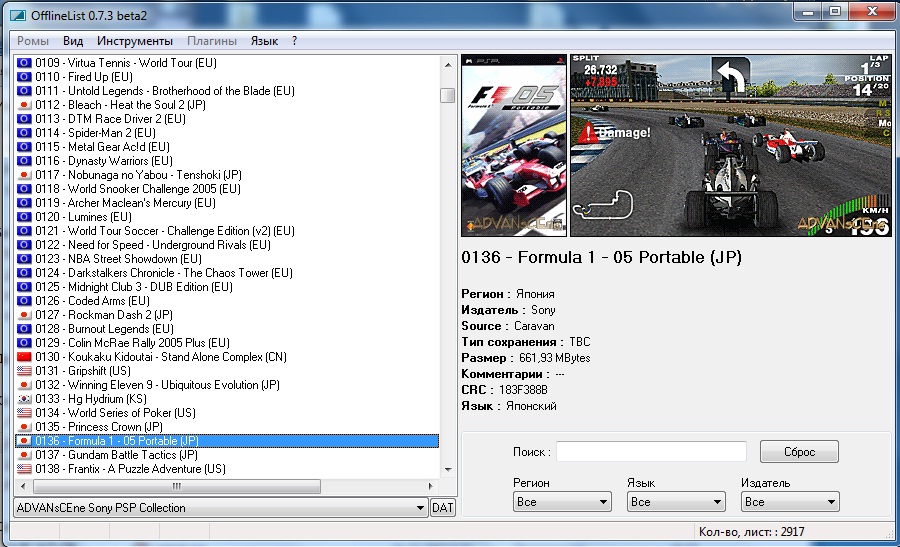Click the Korea flag icon beside Hg Hydrium
The image size is (900, 547).
coord(25,399)
